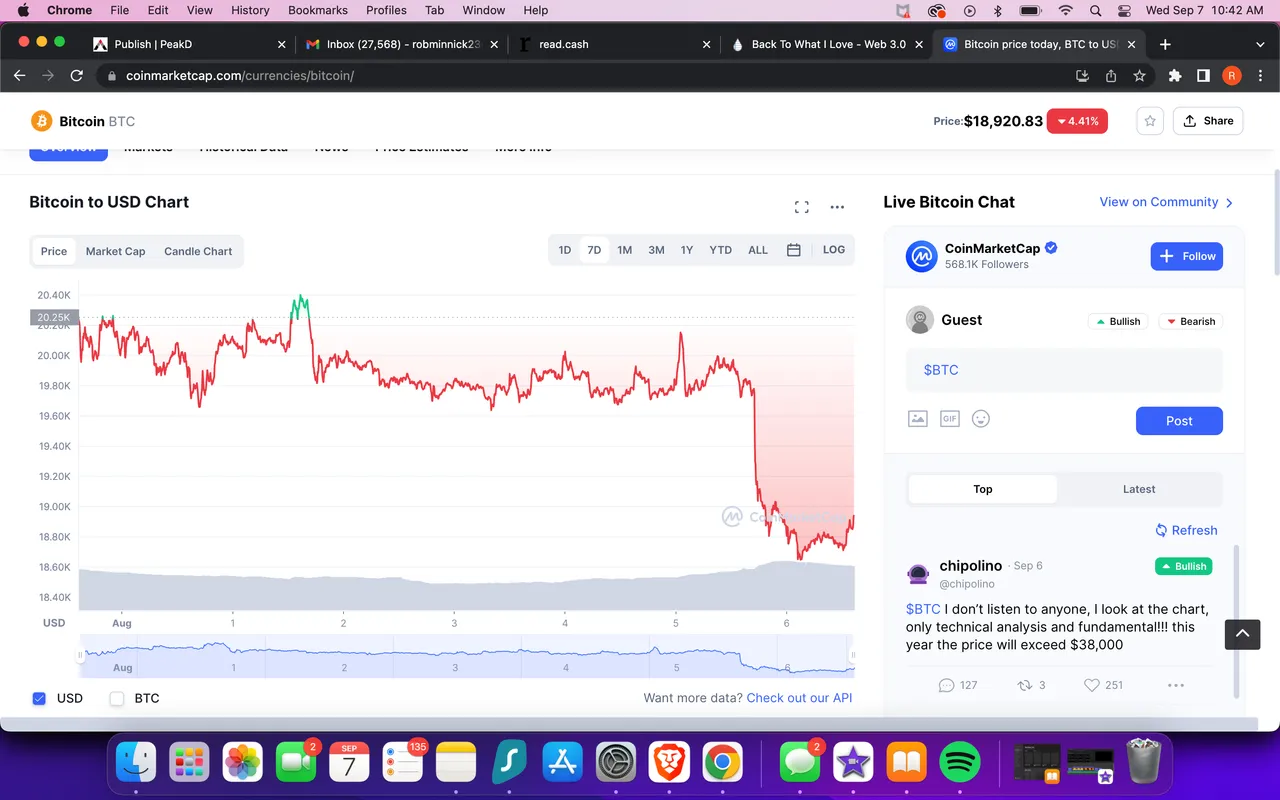Screen dimensions: 1280x800
Task: Open comments on chipolino's post
Action: [957, 685]
